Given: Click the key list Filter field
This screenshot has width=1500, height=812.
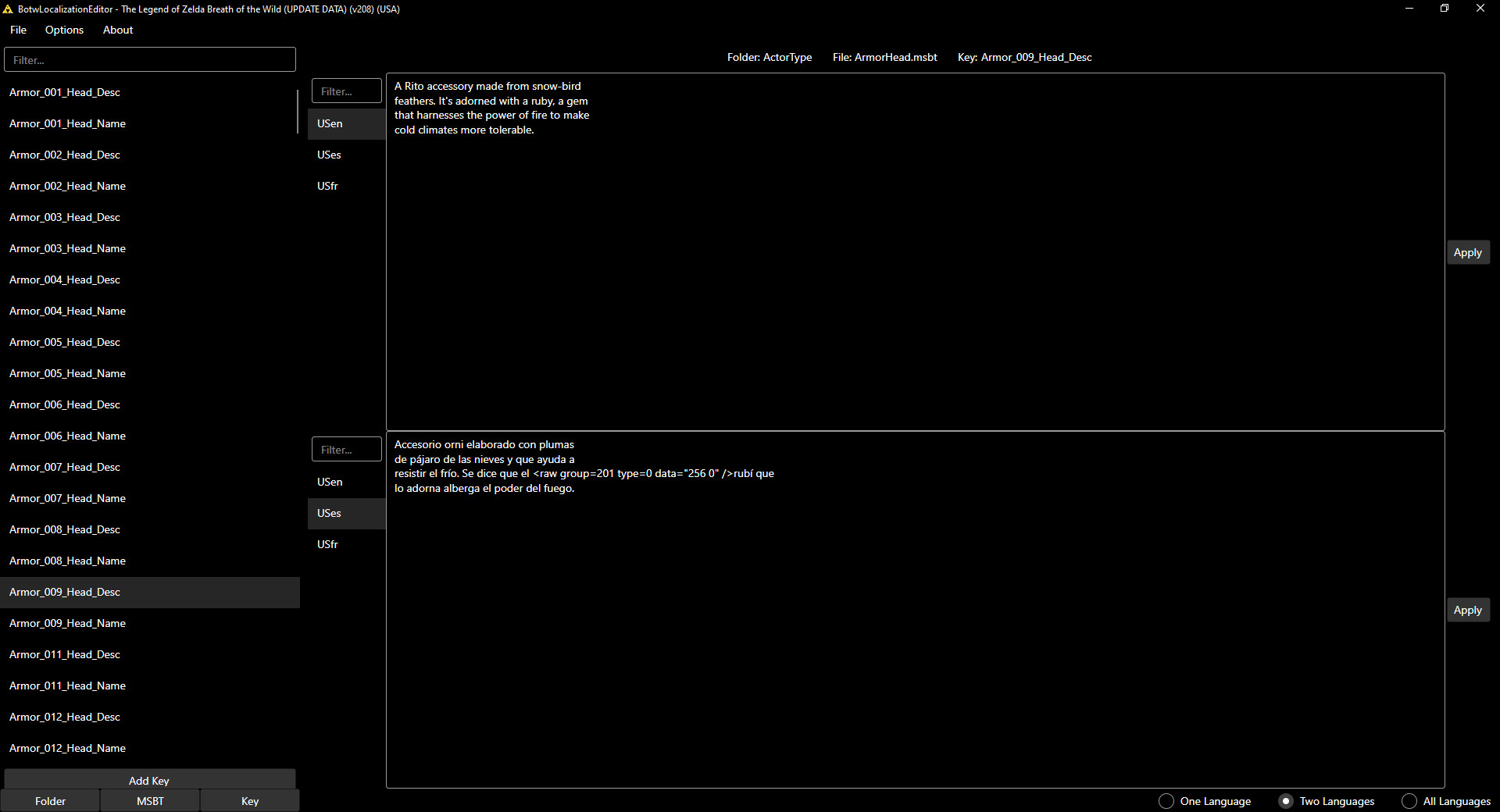Looking at the screenshot, I should click(x=150, y=59).
